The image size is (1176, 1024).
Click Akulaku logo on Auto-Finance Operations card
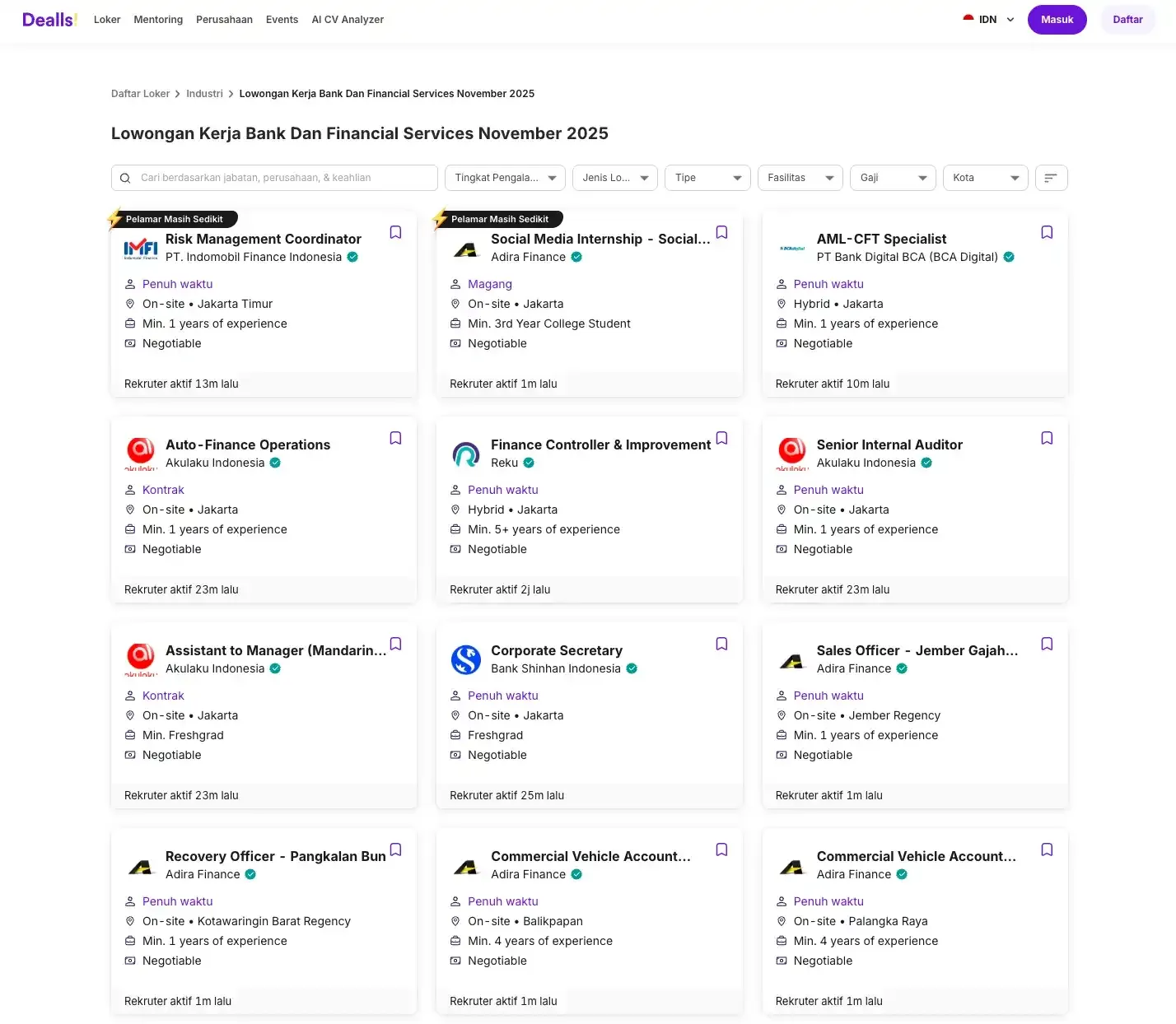tap(141, 454)
